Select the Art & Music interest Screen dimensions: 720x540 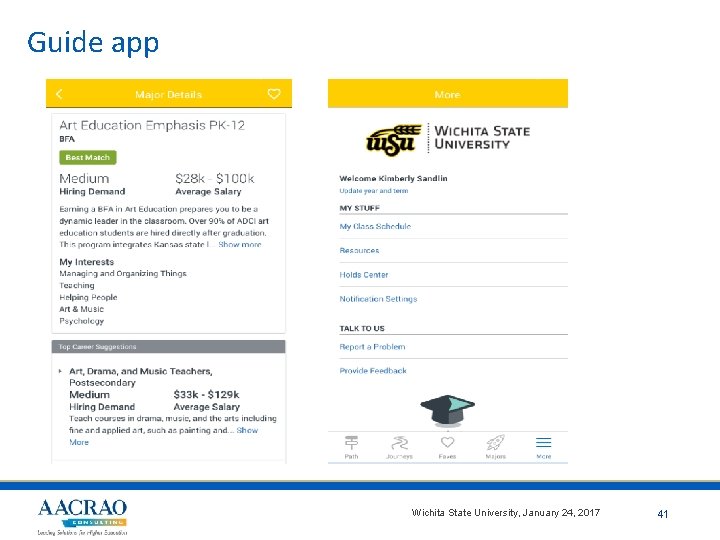[82, 309]
